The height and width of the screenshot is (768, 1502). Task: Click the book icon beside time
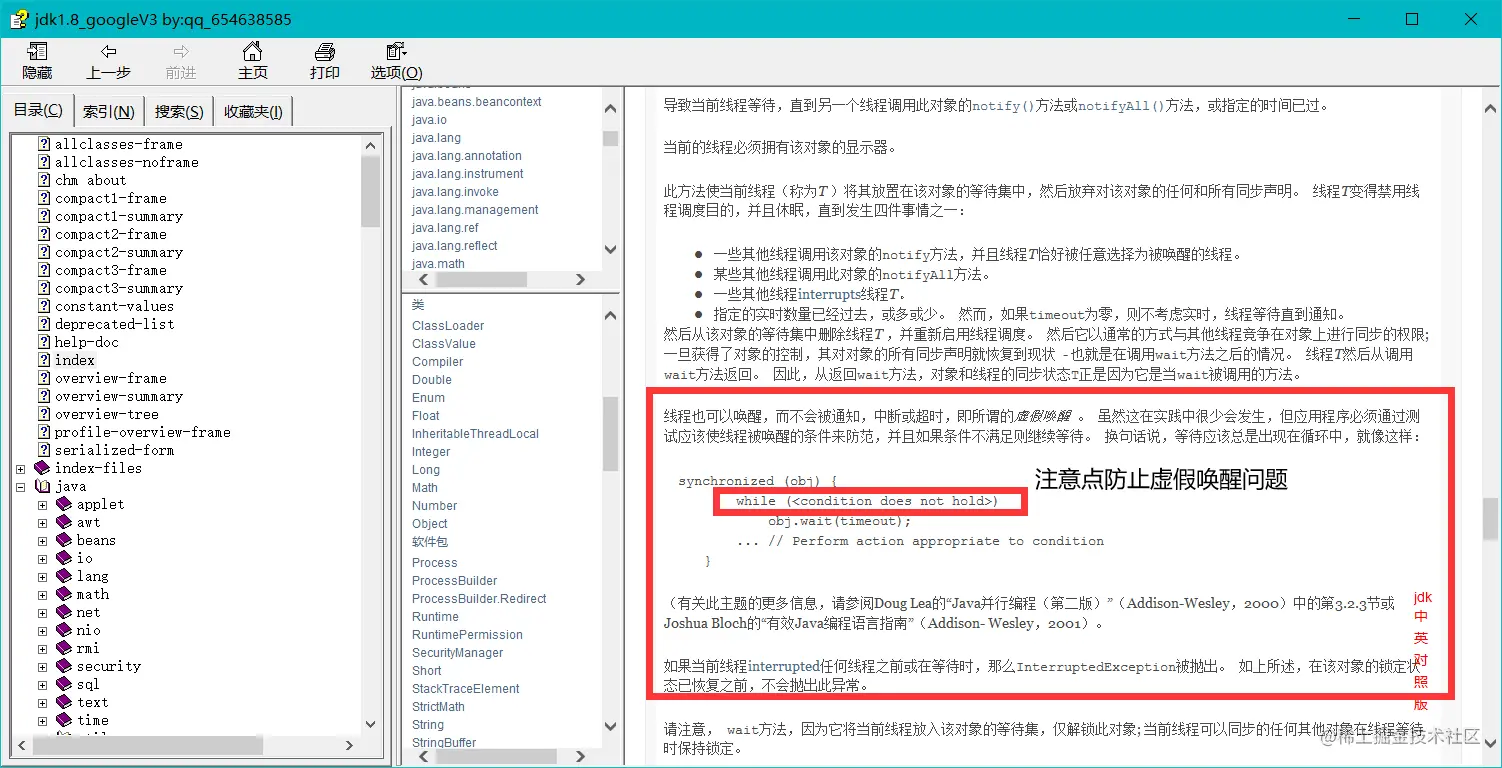pos(64,720)
